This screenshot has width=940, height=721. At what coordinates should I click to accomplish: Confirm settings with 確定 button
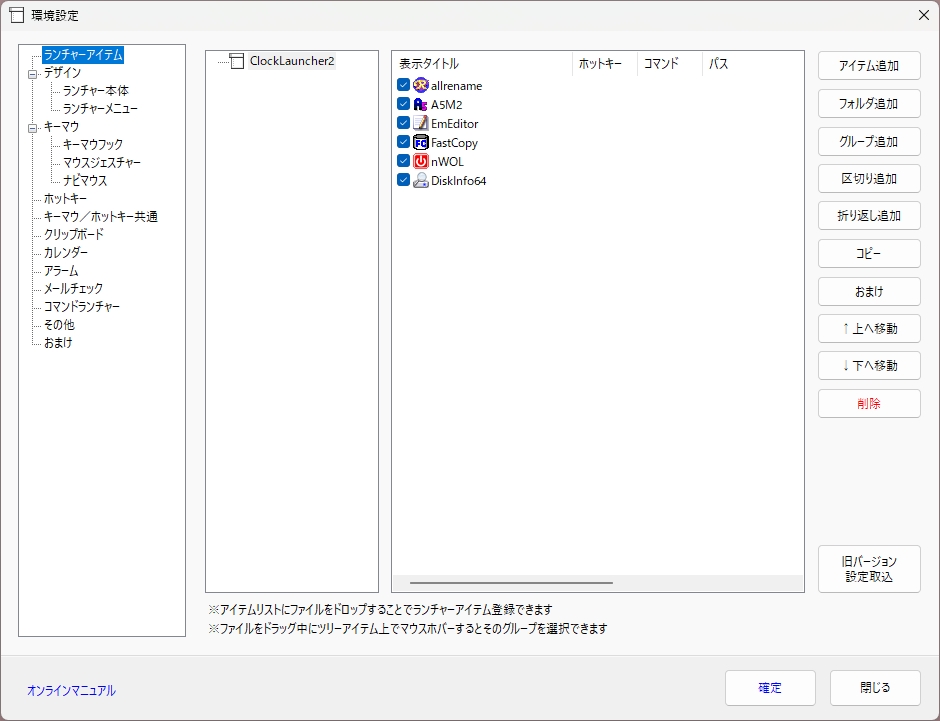tap(770, 688)
